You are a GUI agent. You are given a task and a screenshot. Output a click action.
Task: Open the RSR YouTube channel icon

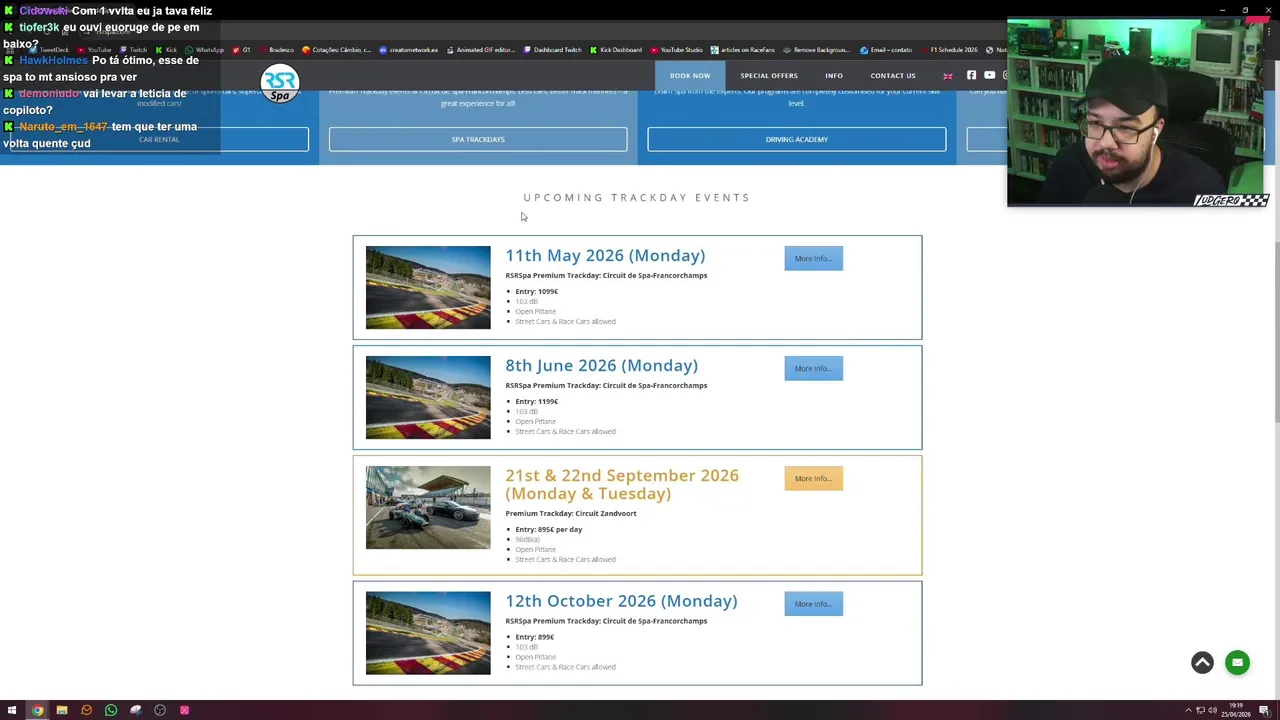989,75
